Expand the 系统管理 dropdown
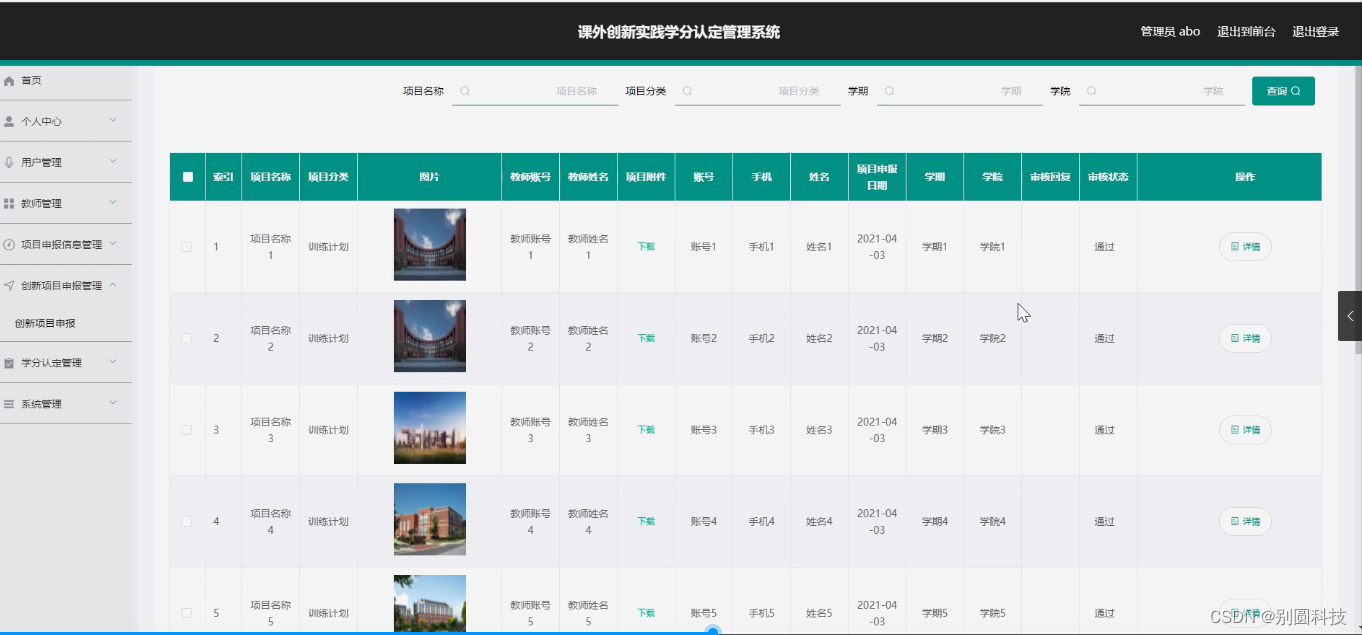This screenshot has width=1362, height=635. click(x=112, y=404)
